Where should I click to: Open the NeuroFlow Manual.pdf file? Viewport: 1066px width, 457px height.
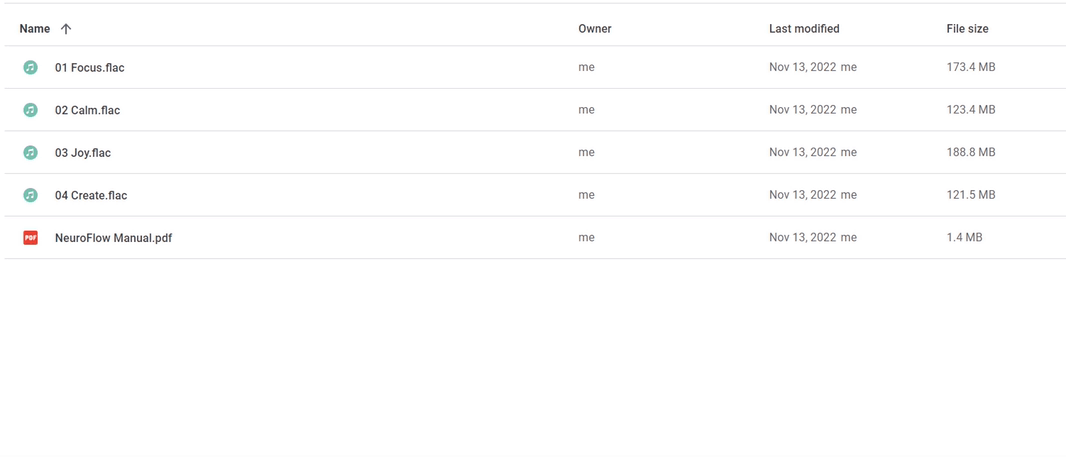point(114,238)
